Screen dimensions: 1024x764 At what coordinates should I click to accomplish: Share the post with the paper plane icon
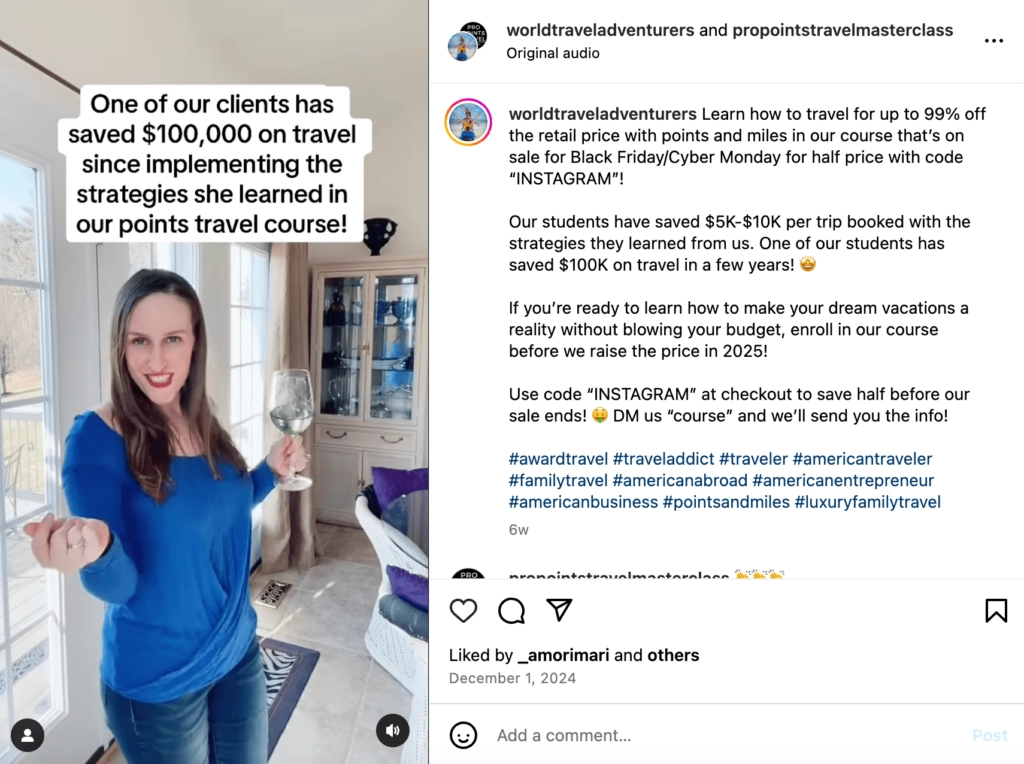click(559, 610)
